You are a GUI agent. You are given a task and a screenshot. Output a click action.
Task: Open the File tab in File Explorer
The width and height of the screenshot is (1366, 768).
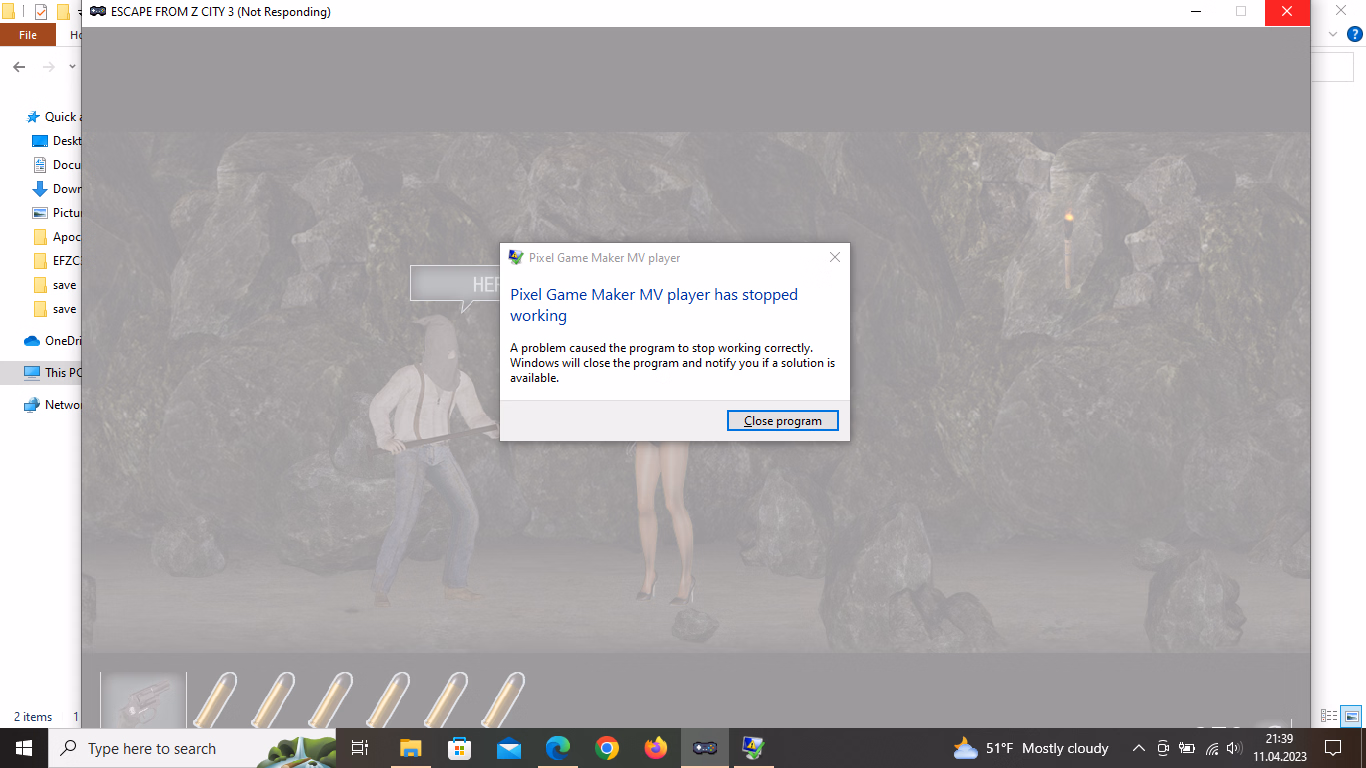click(x=28, y=35)
